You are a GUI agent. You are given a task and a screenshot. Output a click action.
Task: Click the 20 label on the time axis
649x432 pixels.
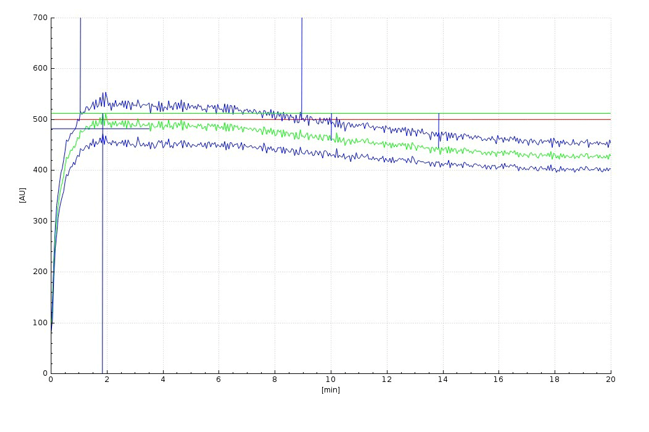tap(611, 379)
